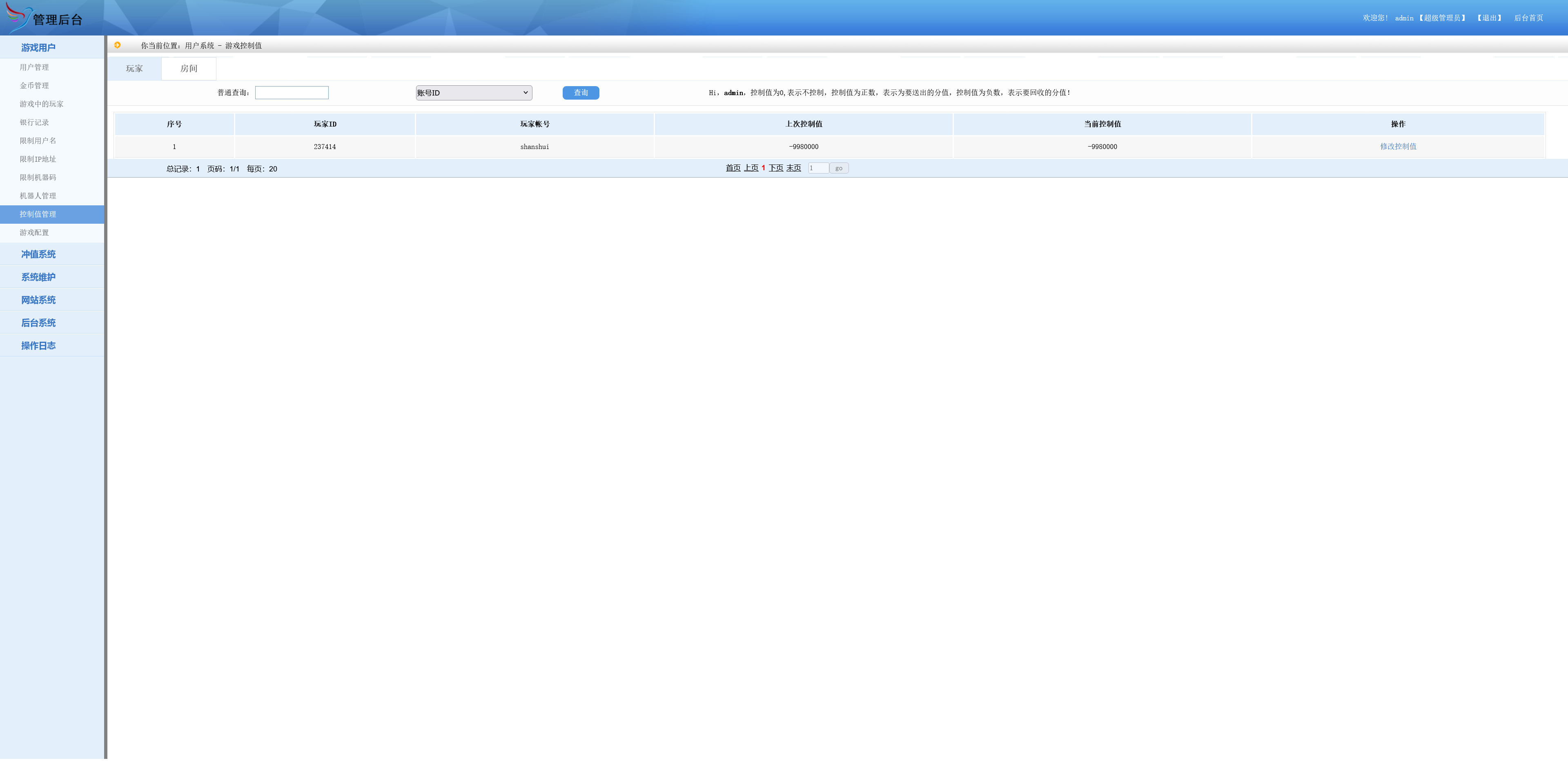Expand the 系统维护 section

52,277
